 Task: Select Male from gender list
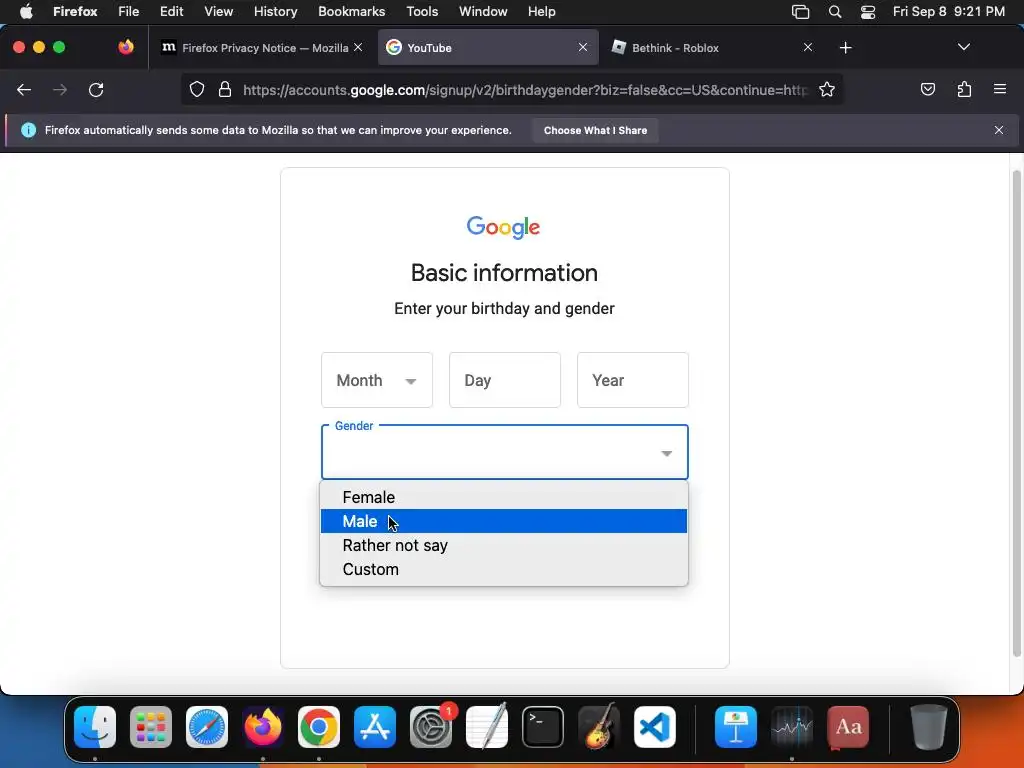(x=504, y=521)
